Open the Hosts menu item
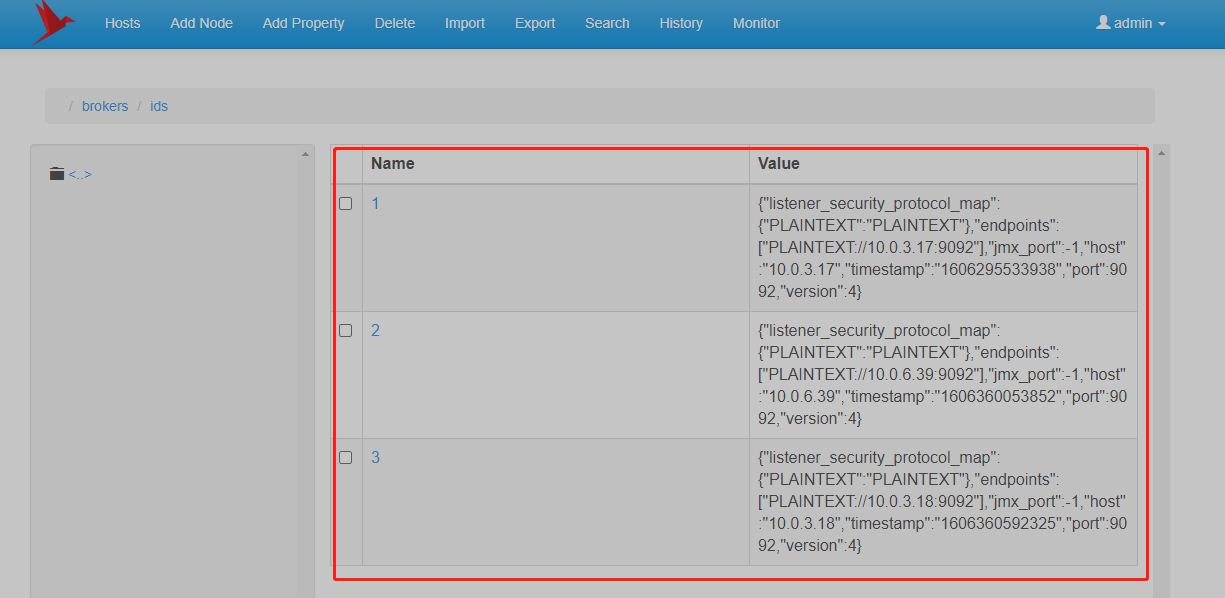1225x598 pixels. coord(123,23)
